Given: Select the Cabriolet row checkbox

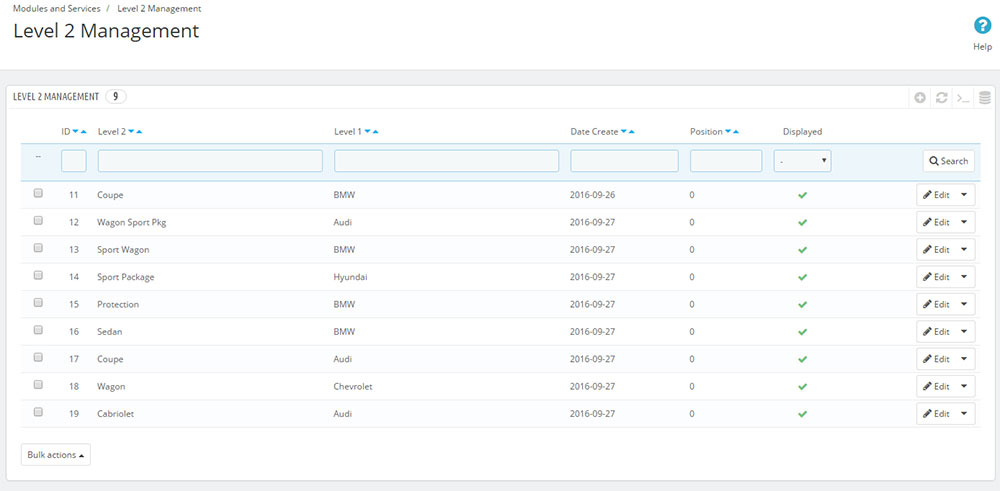Looking at the screenshot, I should click(38, 412).
